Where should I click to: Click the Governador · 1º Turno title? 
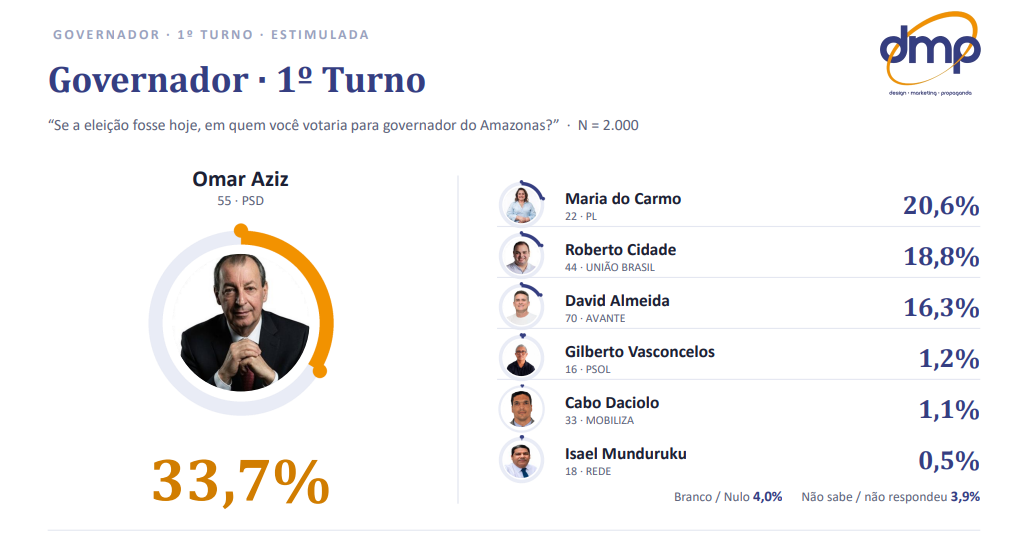[237, 80]
